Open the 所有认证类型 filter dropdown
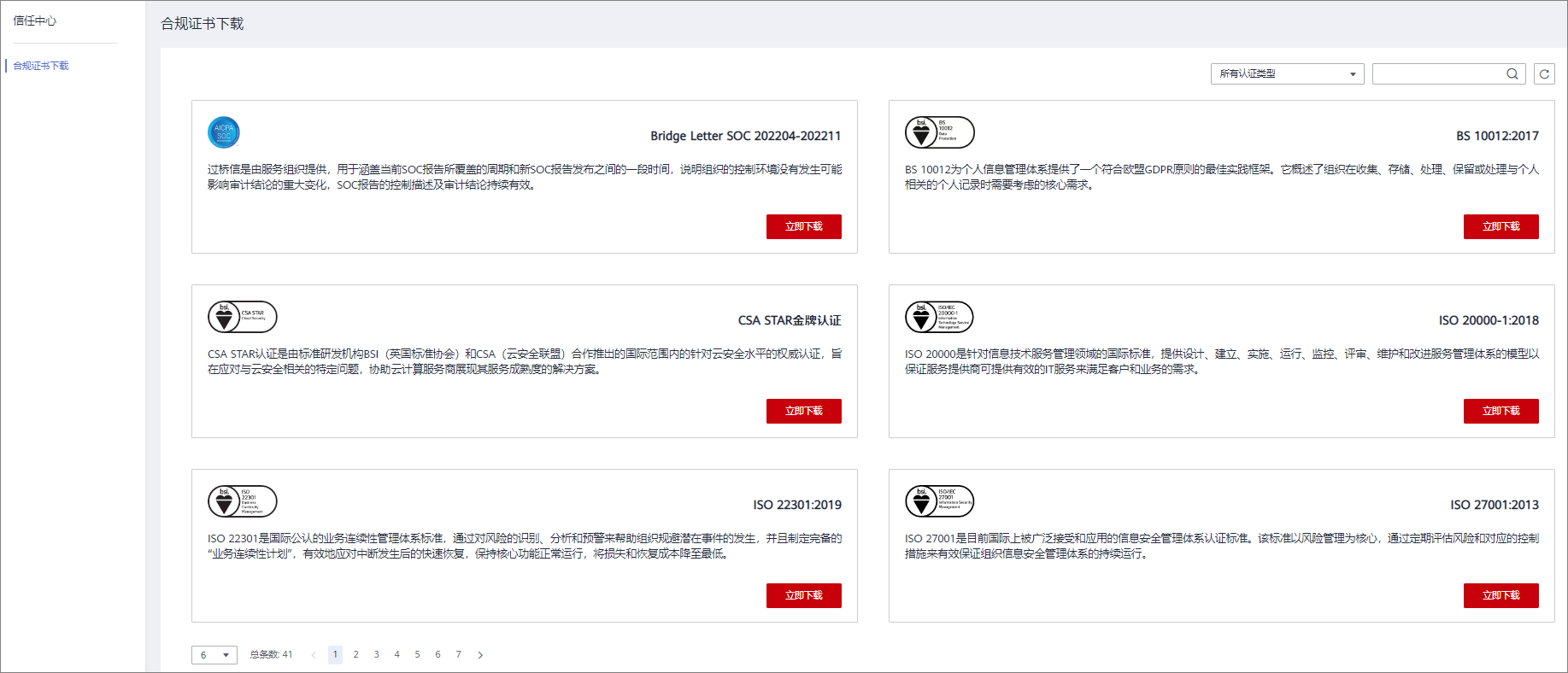The width and height of the screenshot is (1568, 673). coord(1287,74)
